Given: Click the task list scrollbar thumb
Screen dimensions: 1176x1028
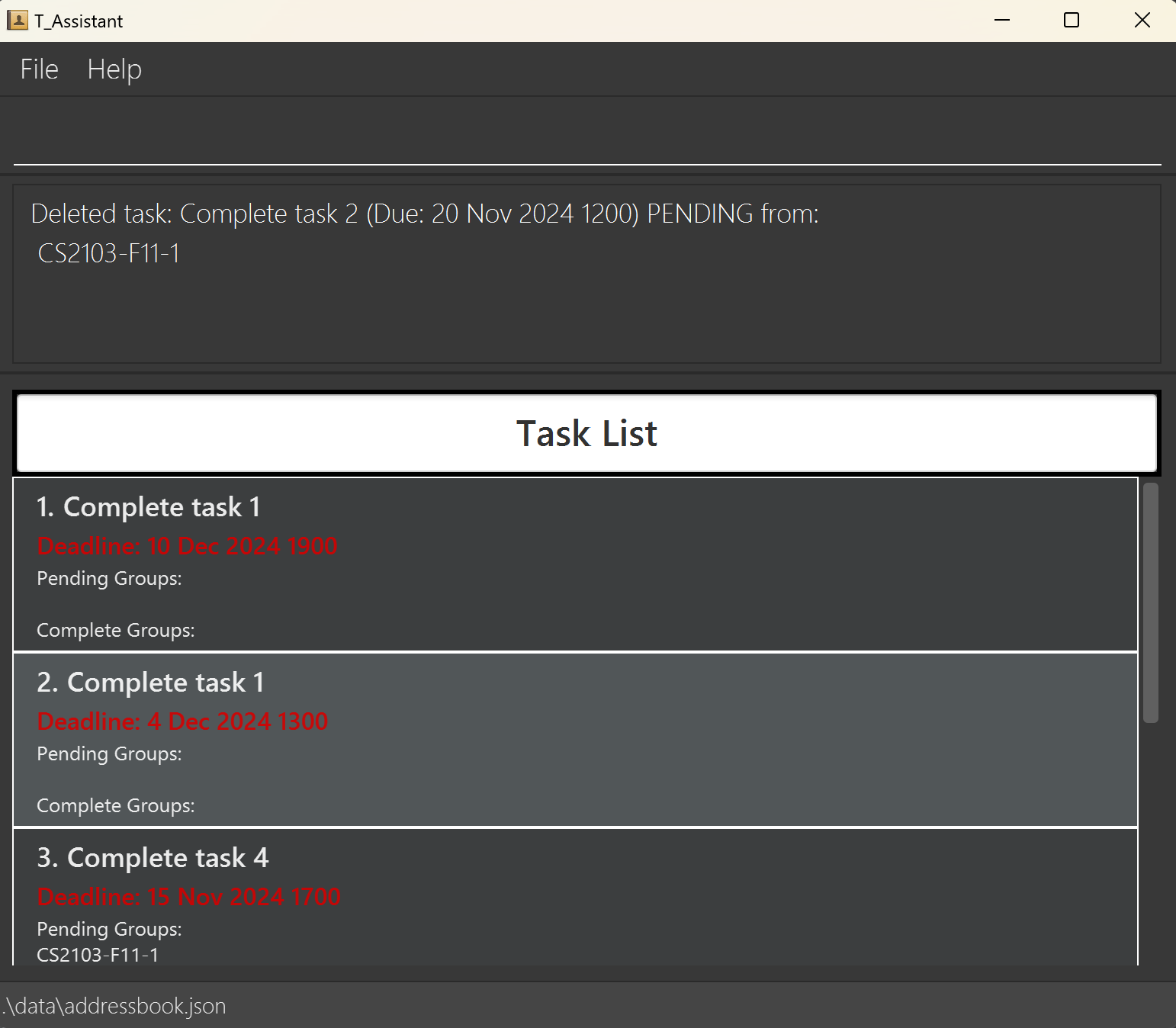Looking at the screenshot, I should pos(1150,602).
